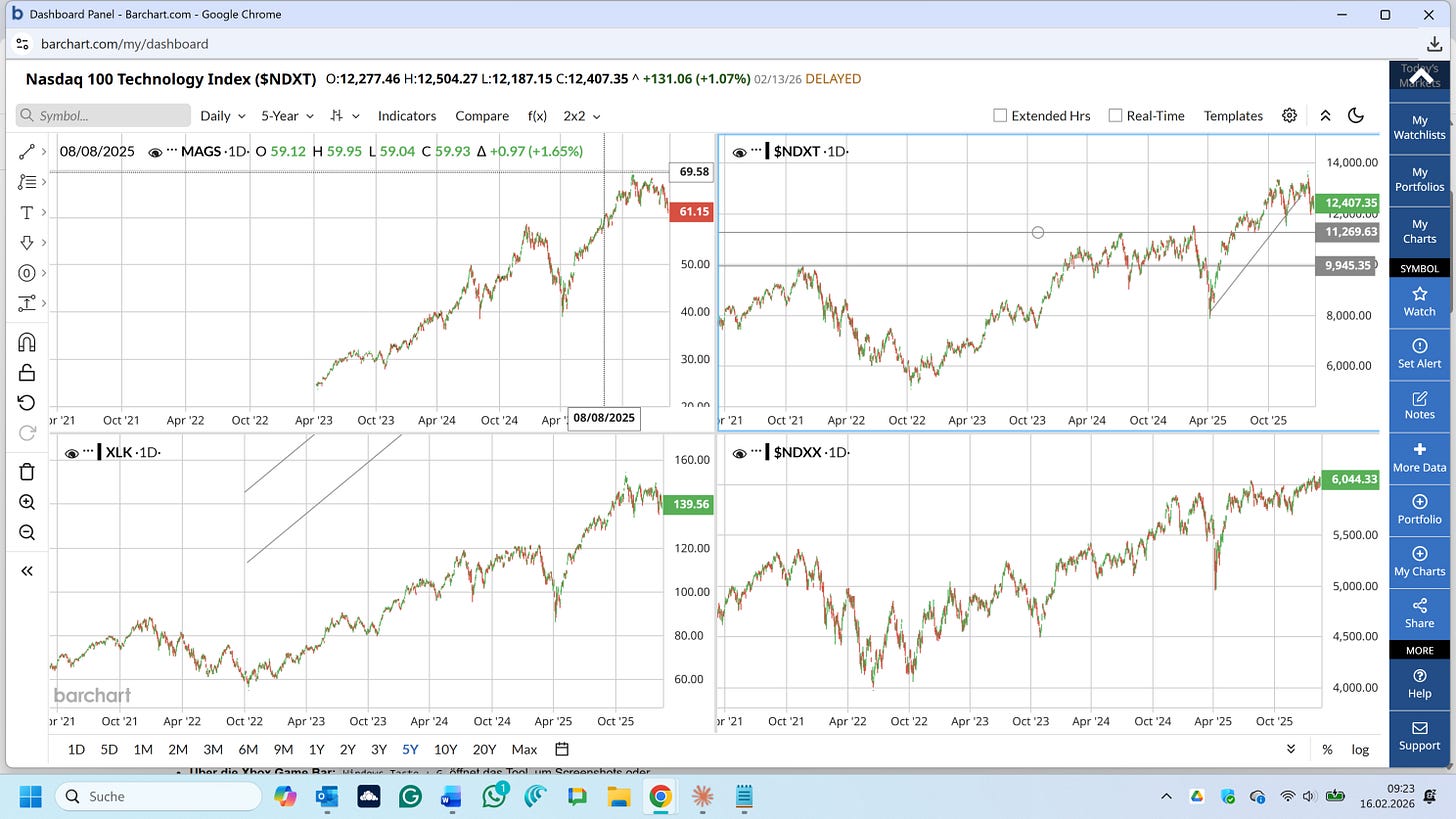Open Outlook from the taskbar

click(327, 796)
